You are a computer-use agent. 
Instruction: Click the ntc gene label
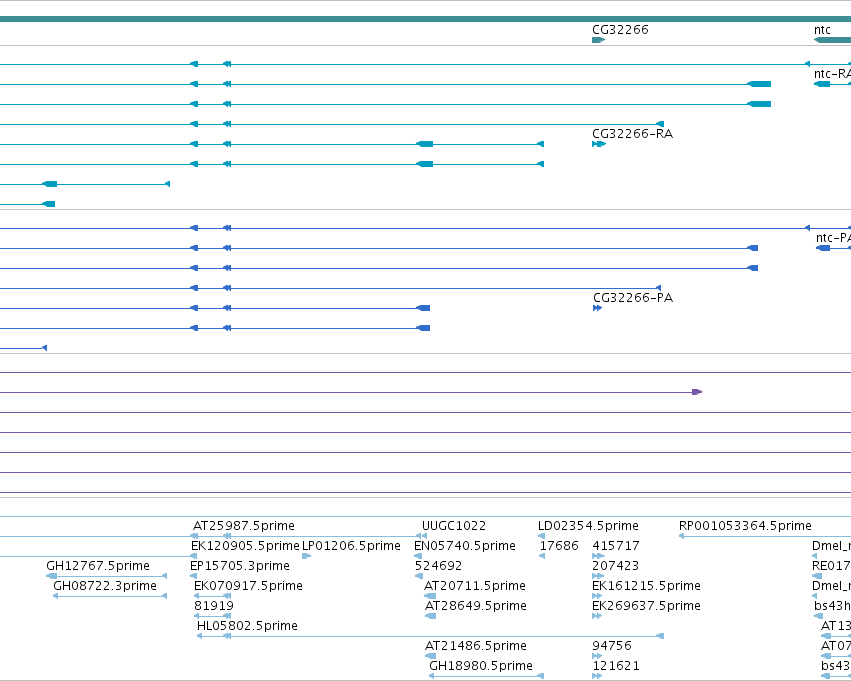(x=822, y=29)
